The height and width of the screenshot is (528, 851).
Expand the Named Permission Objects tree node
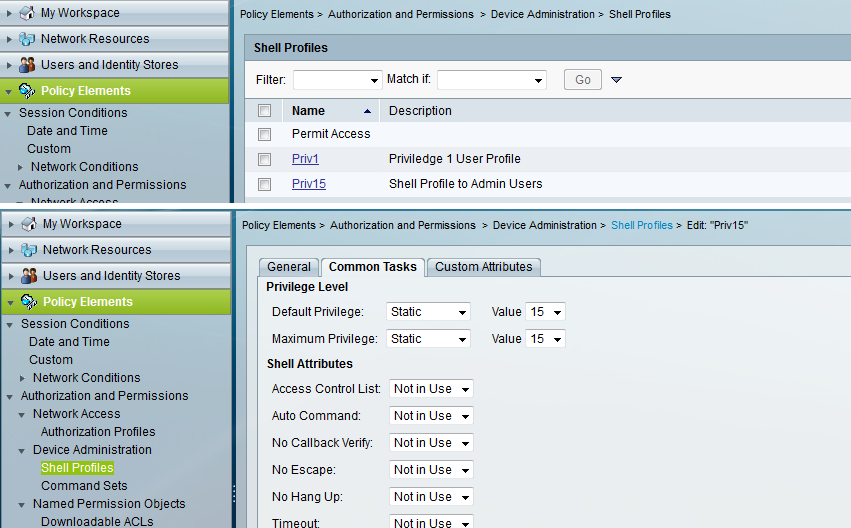pos(23,504)
